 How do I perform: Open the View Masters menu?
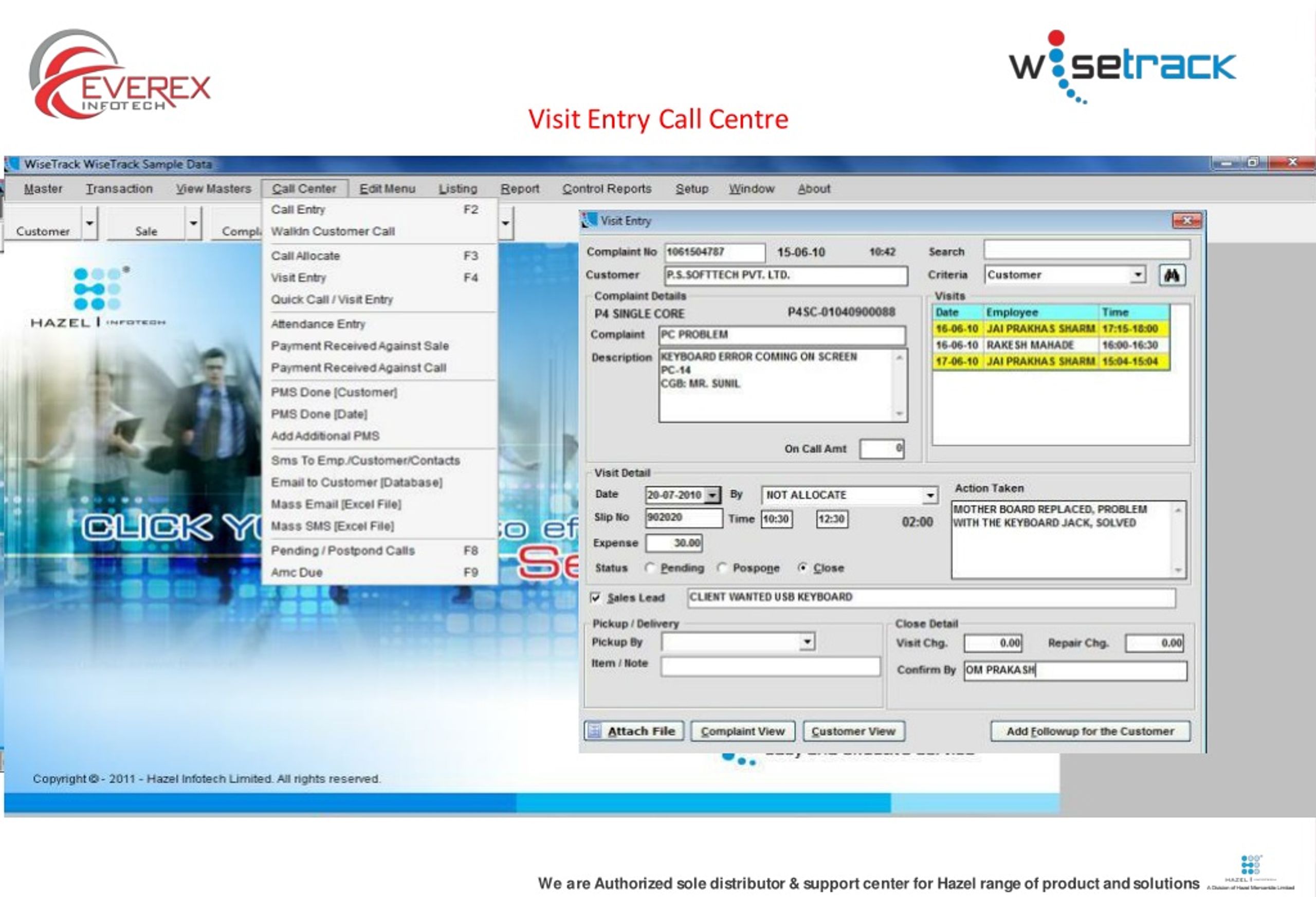(213, 189)
